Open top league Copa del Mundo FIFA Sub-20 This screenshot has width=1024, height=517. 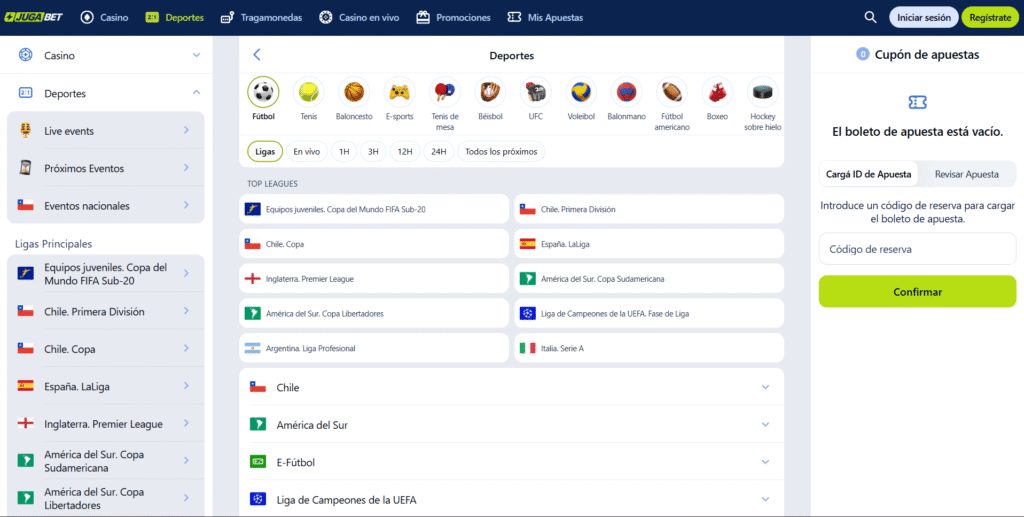coord(374,209)
